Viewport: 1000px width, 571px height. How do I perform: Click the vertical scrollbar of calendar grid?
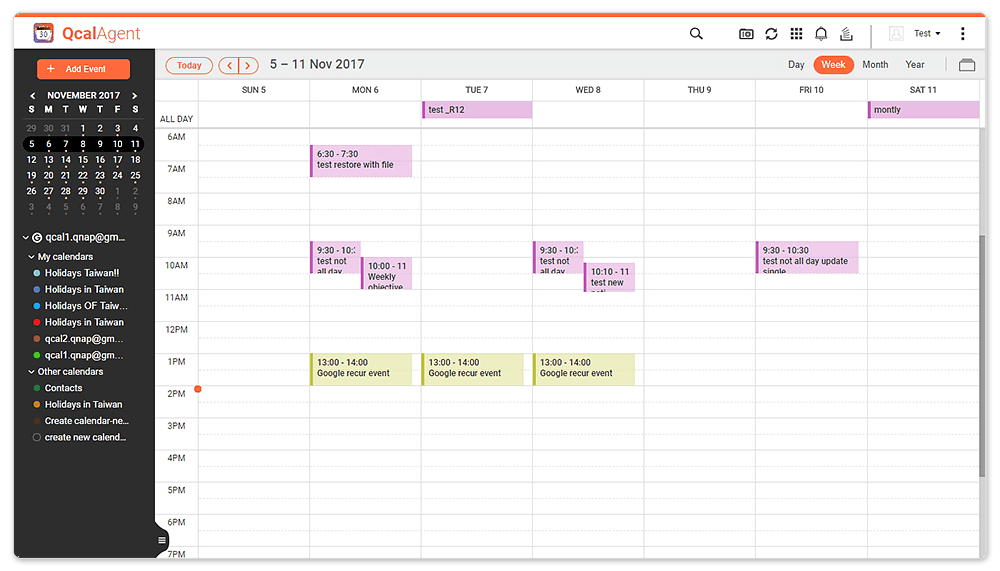point(982,355)
